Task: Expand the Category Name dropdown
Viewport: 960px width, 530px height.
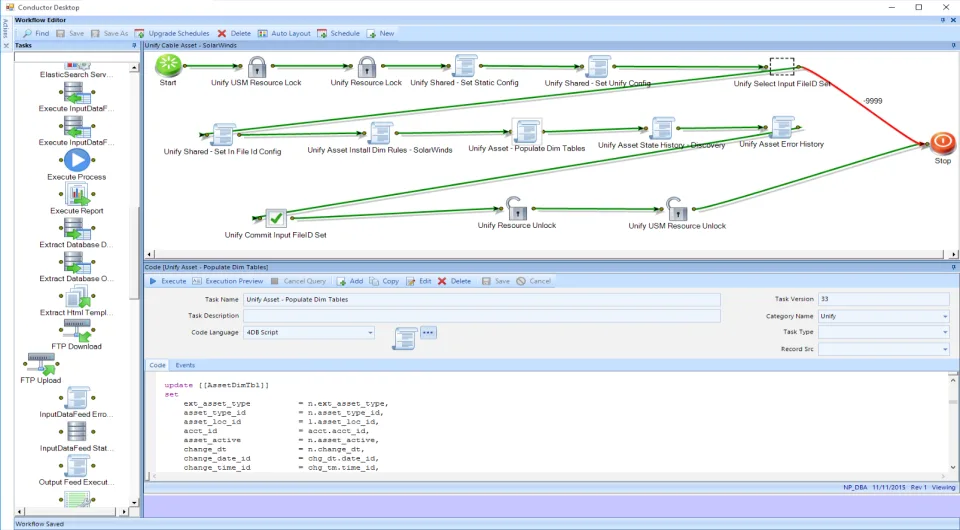Action: pyautogui.click(x=883, y=316)
